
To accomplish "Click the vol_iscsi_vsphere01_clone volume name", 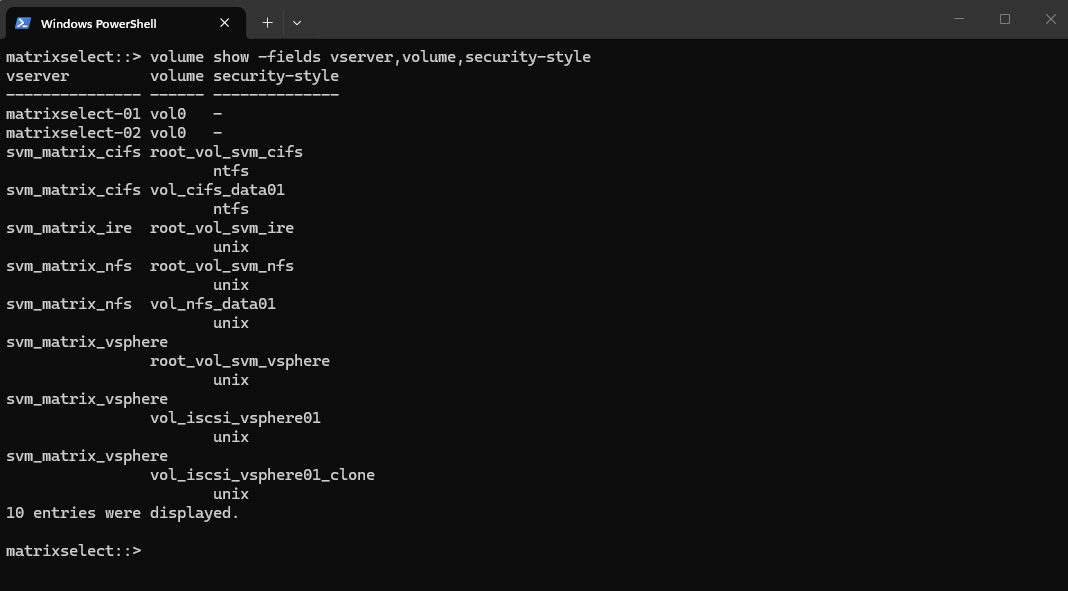I will (x=262, y=475).
